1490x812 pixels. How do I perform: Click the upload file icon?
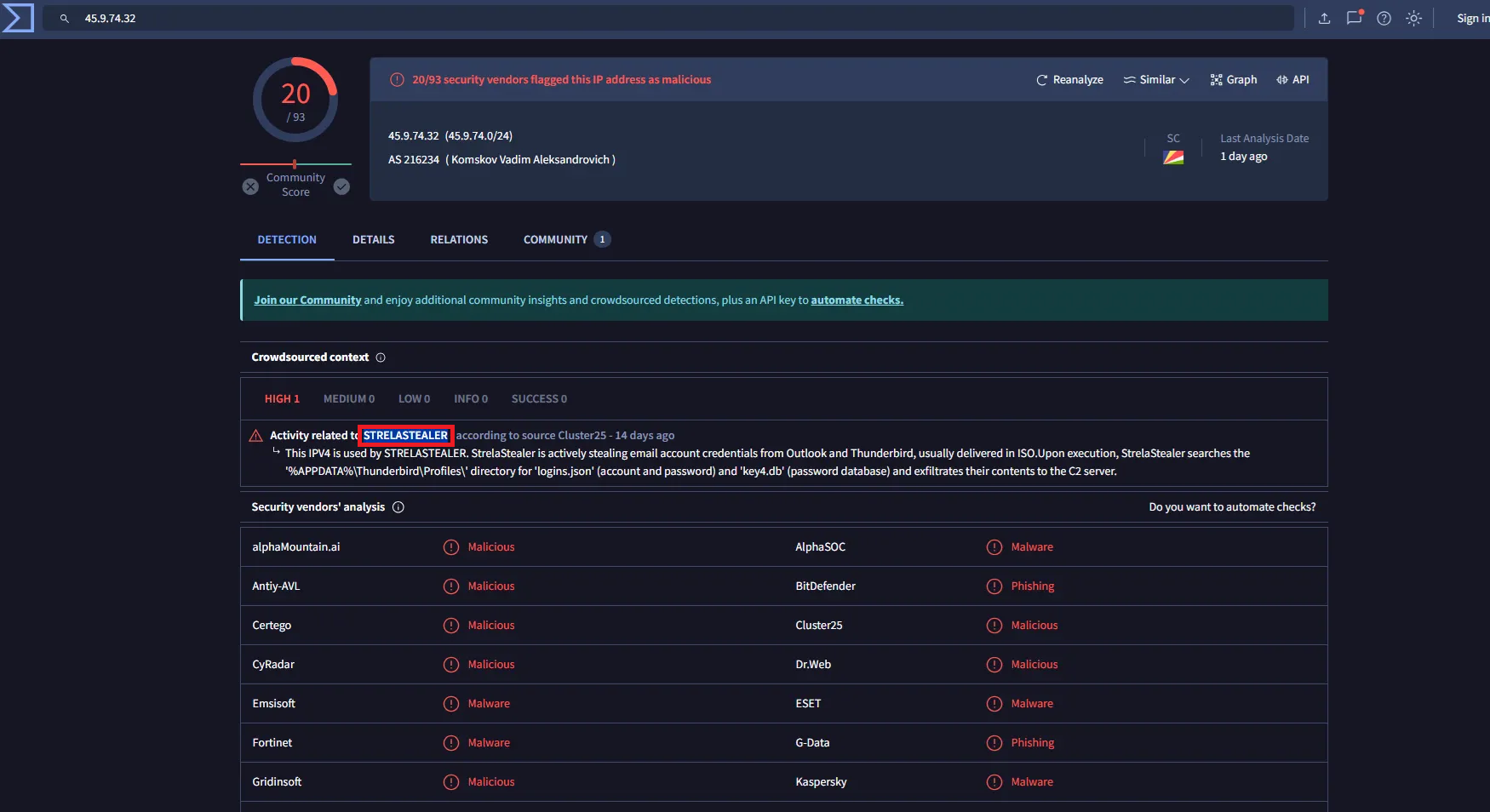coord(1324,18)
